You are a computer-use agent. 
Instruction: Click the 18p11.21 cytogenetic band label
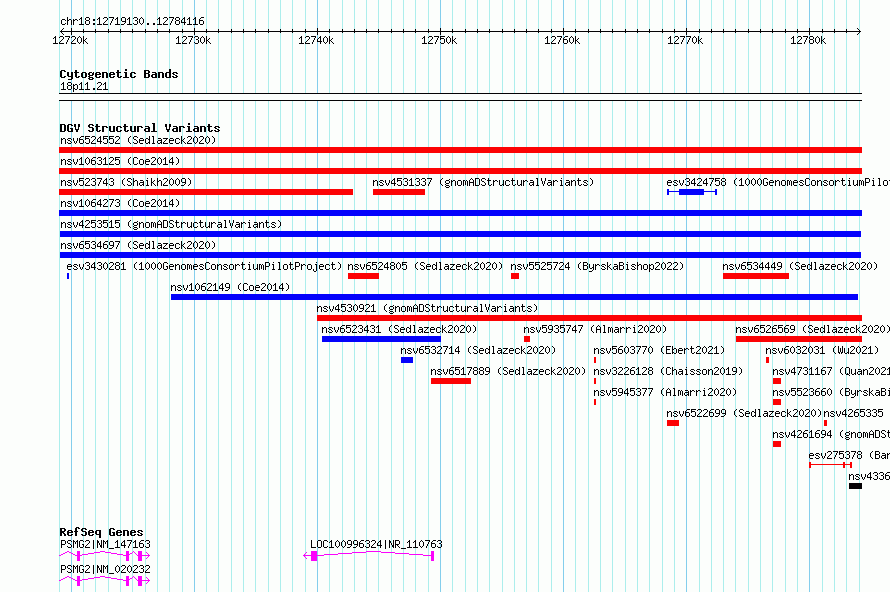click(x=84, y=86)
